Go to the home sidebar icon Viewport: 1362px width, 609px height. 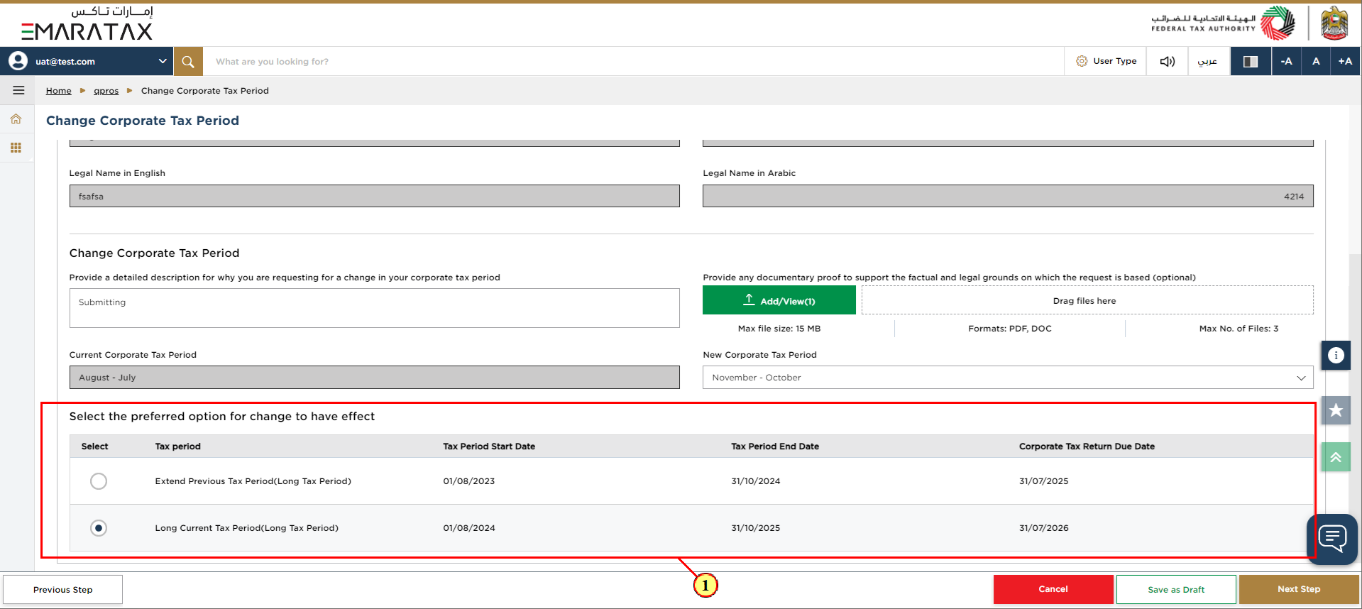16,119
